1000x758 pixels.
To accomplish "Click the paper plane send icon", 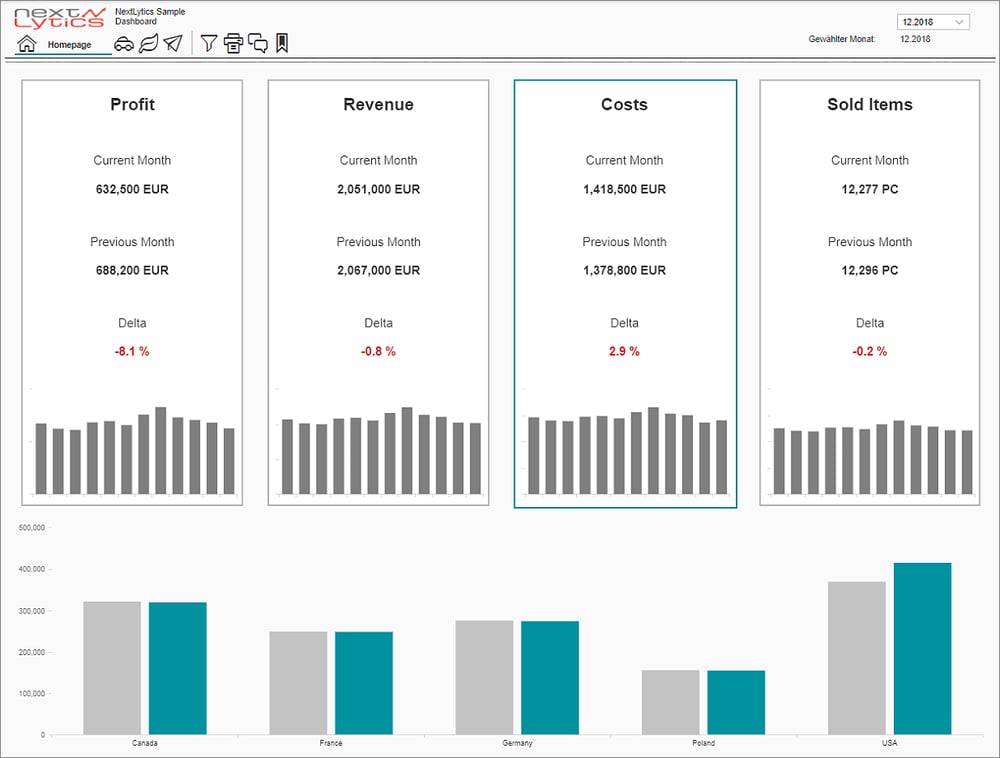I will click(x=174, y=43).
